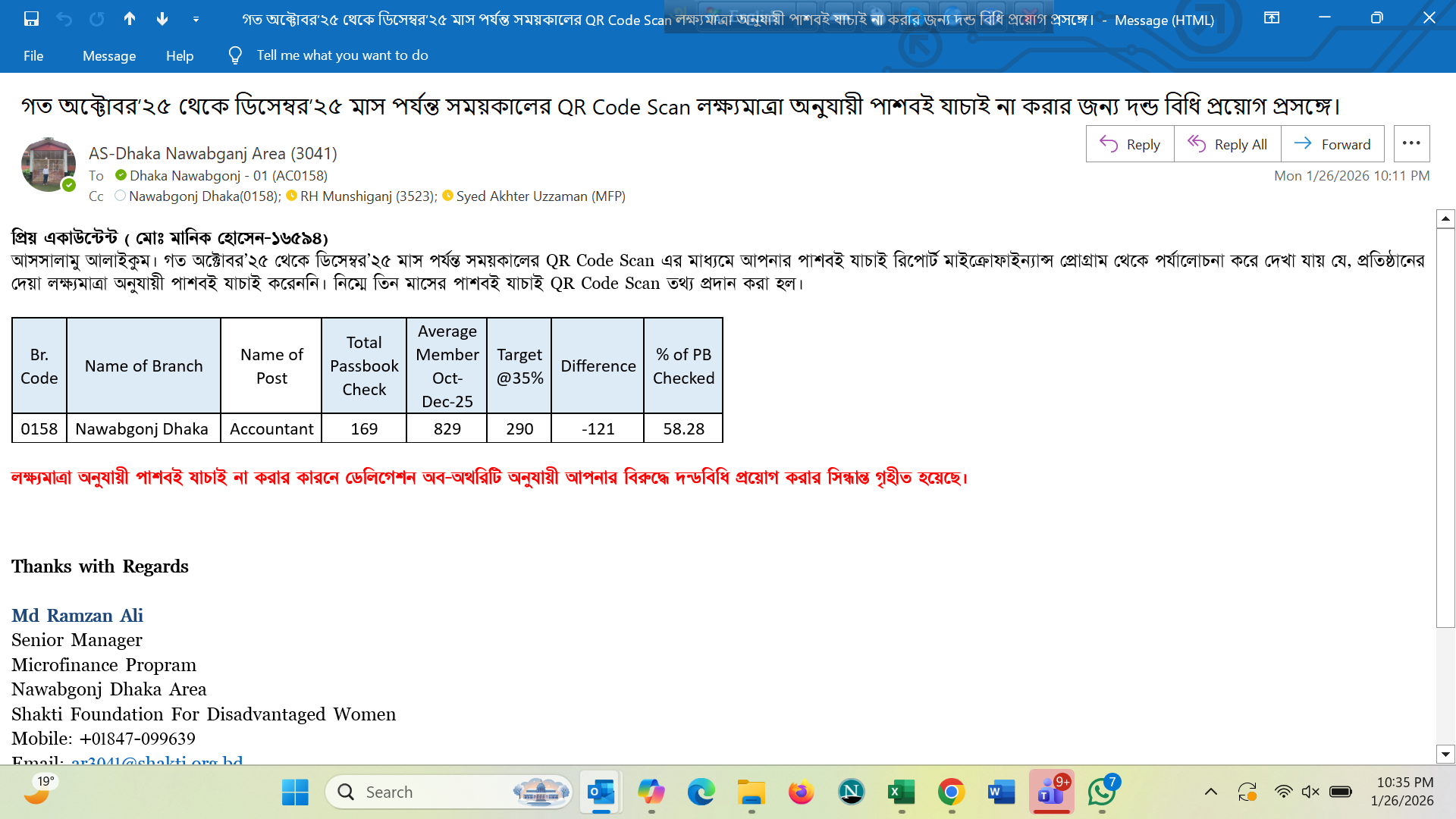Click the Undo arrow icon
Screen dimensions: 1456x819
[64, 19]
